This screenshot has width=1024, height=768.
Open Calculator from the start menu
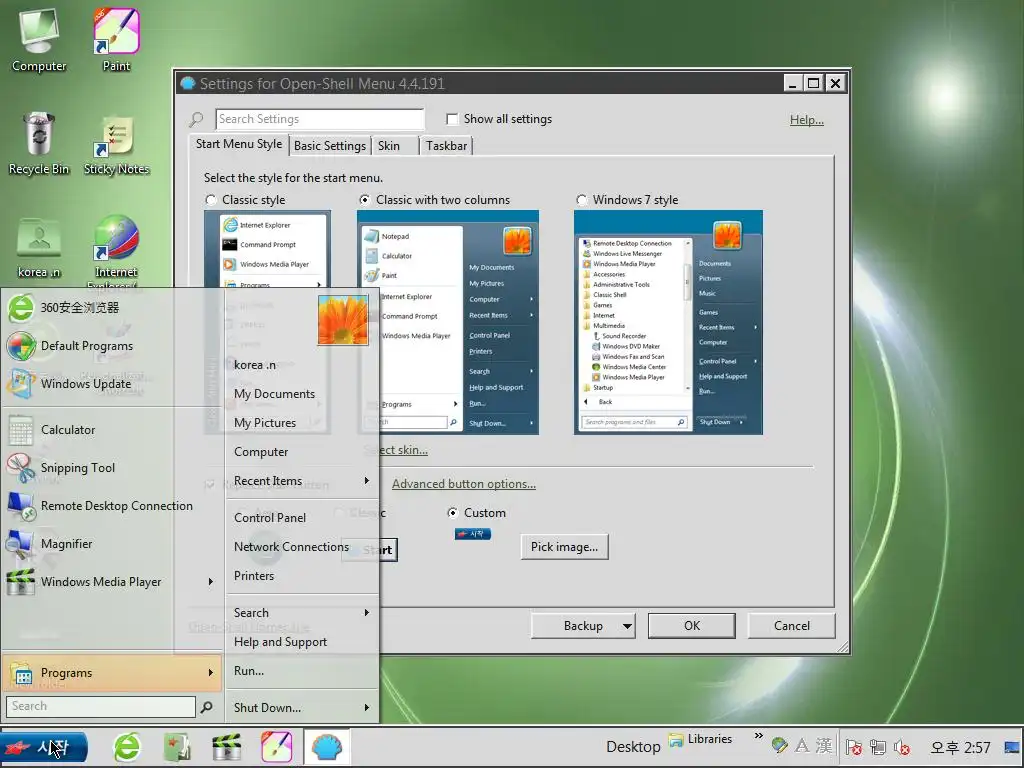111,430
